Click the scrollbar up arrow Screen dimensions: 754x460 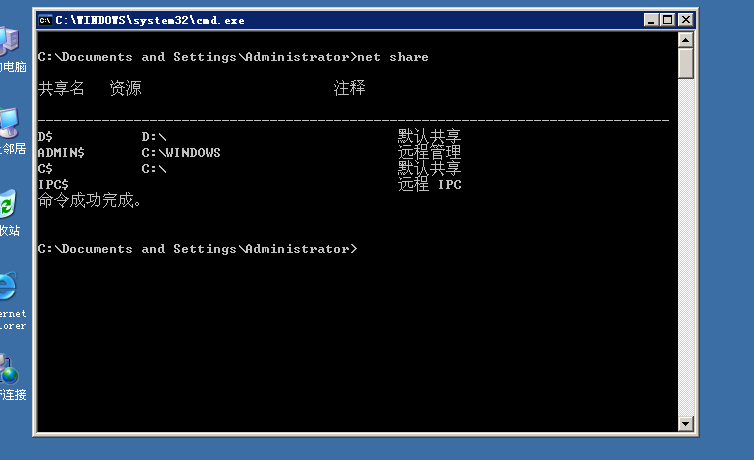(685, 40)
